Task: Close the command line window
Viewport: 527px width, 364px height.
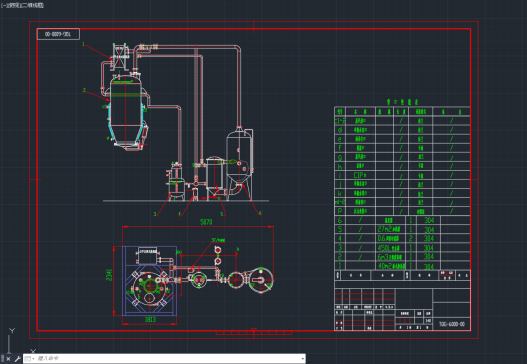Action: tap(8, 359)
